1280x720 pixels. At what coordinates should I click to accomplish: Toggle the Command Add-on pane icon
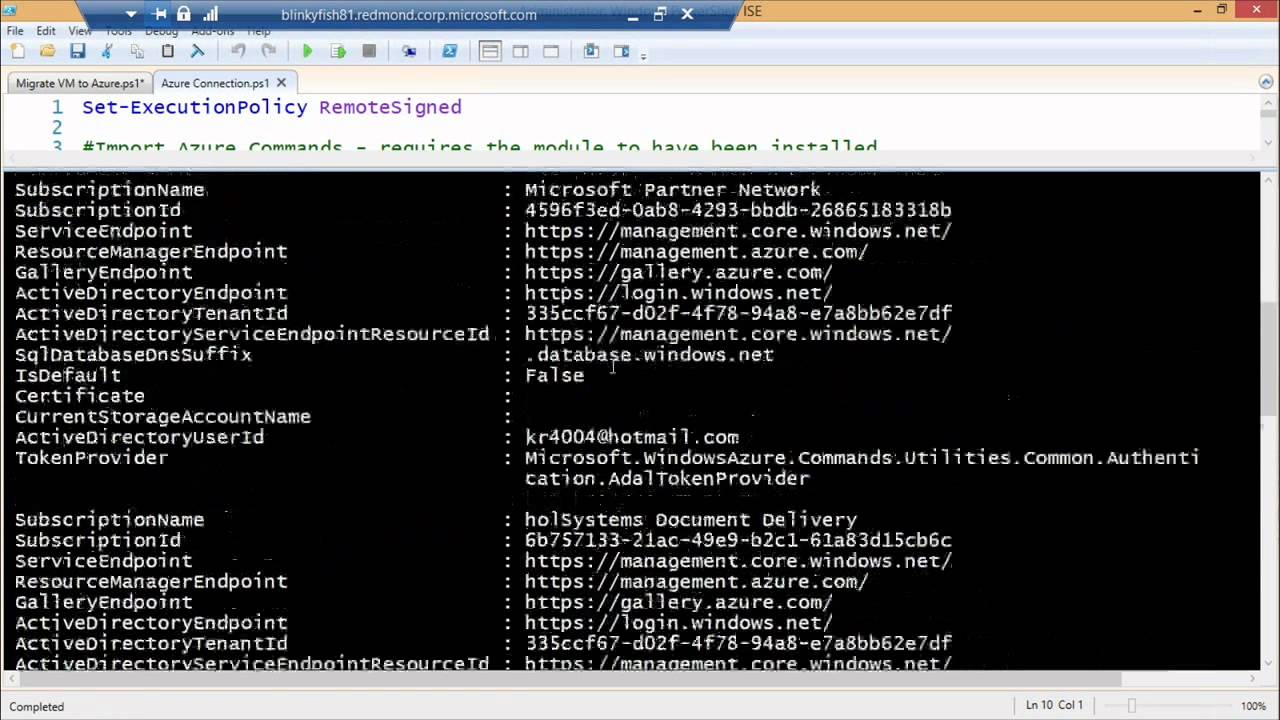click(621, 51)
